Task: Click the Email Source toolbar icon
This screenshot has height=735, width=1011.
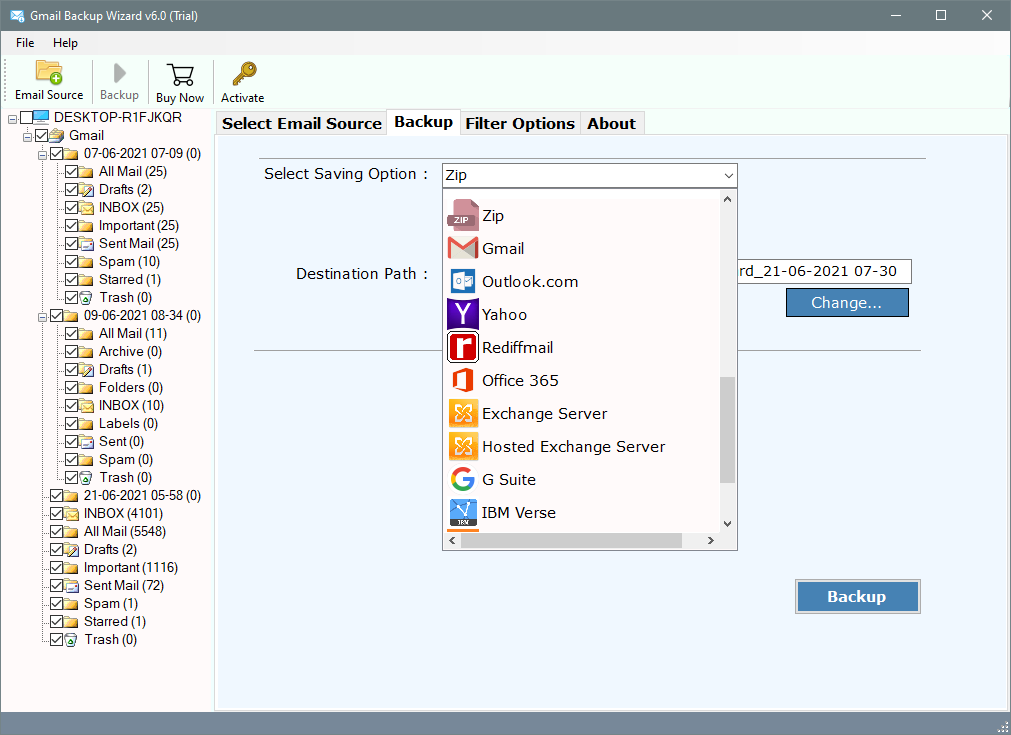Action: click(x=48, y=72)
